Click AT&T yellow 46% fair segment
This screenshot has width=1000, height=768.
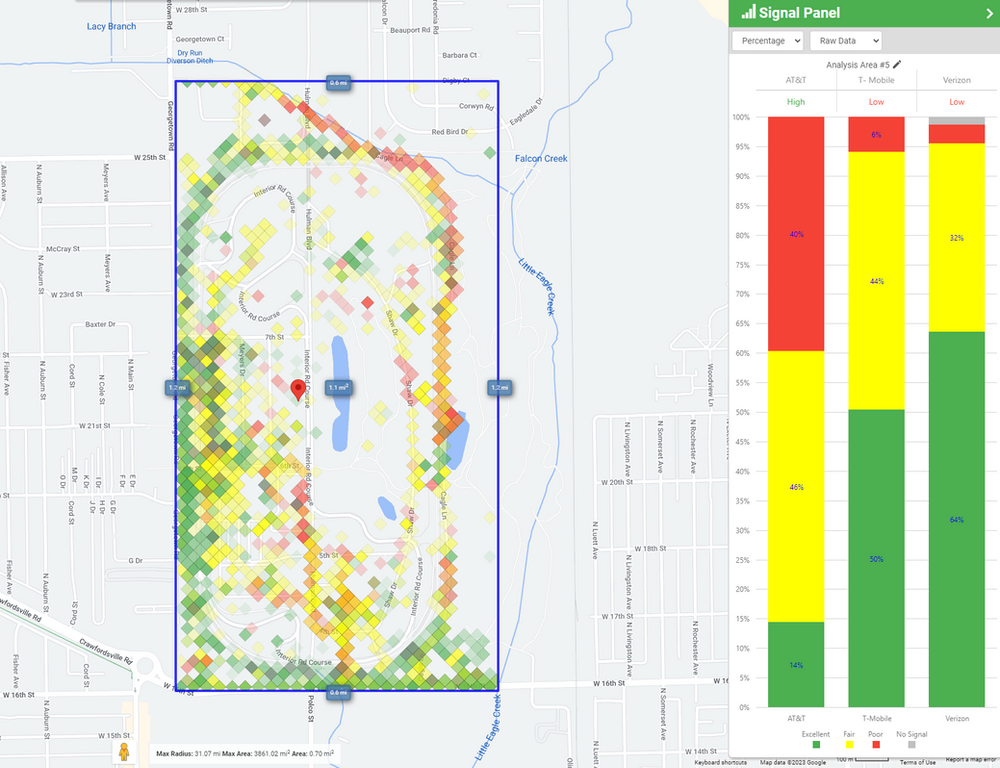coord(796,487)
